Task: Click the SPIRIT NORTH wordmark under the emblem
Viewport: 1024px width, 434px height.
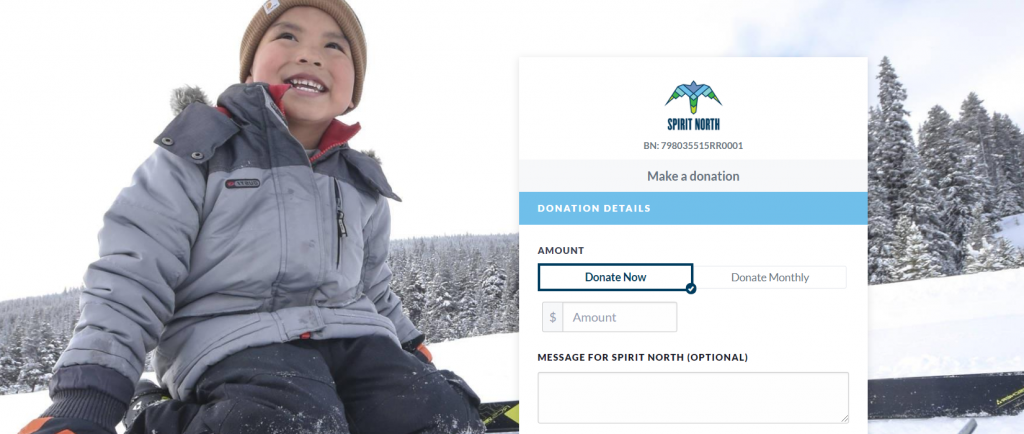Action: click(x=694, y=124)
